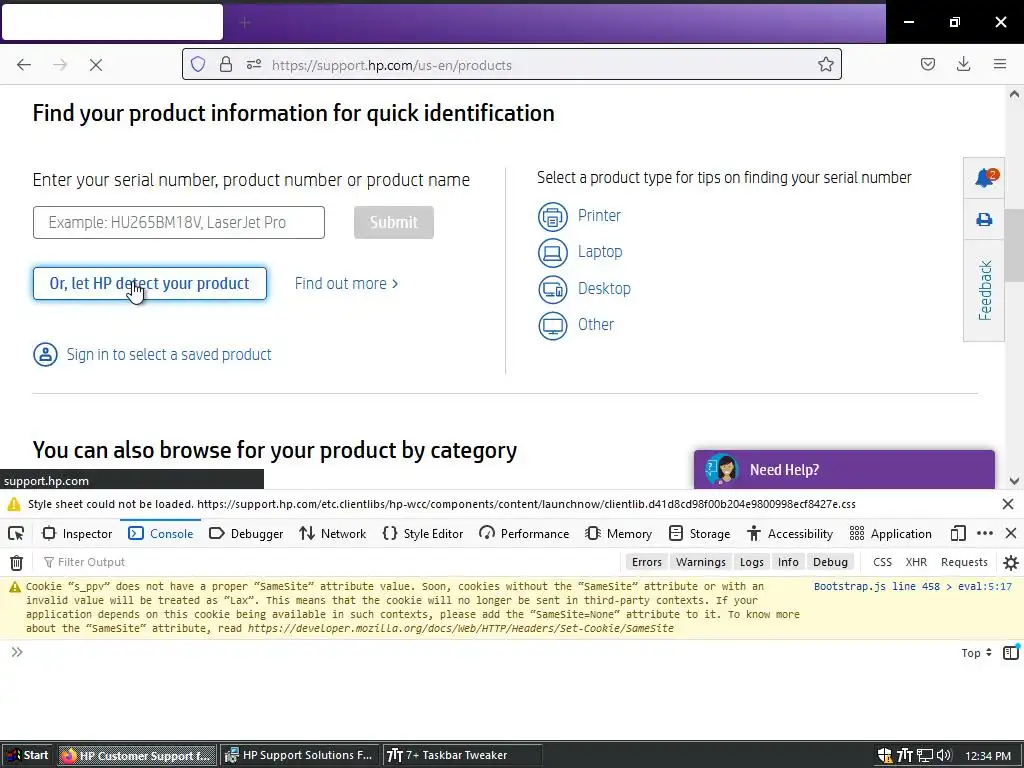Click the console command input line
The width and height of the screenshot is (1024, 768).
coord(490,652)
